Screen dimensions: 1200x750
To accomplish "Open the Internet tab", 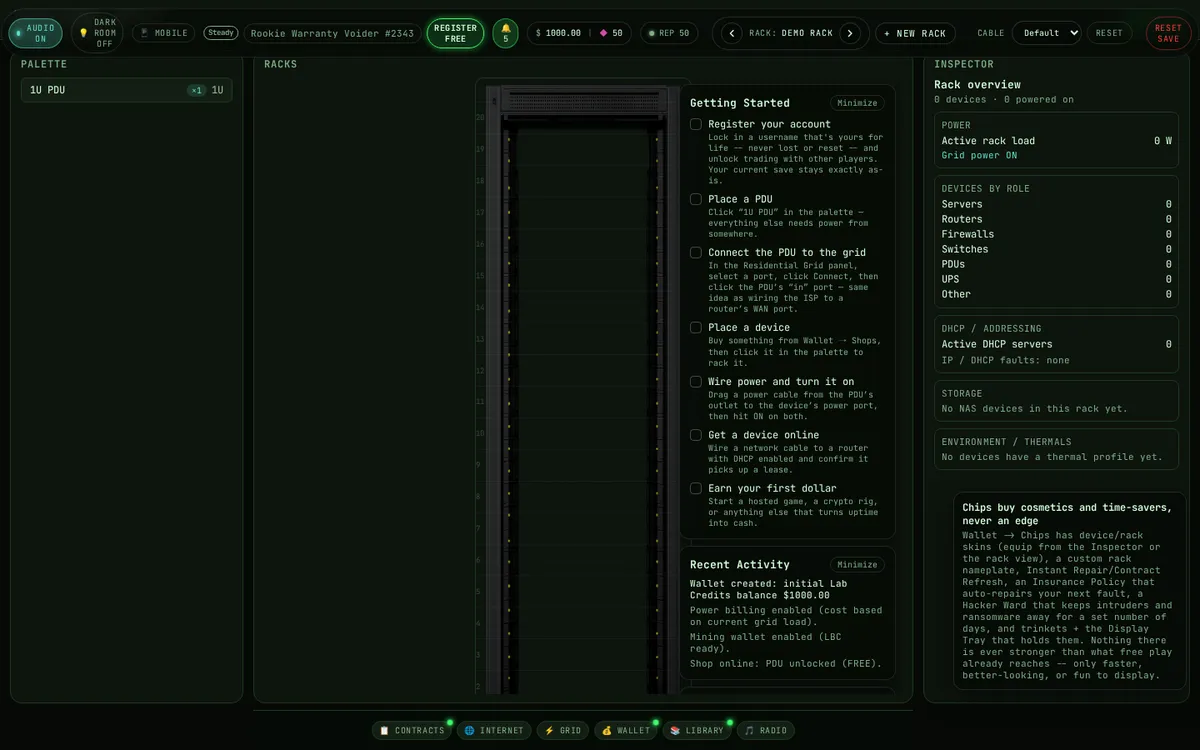I will (x=494, y=731).
